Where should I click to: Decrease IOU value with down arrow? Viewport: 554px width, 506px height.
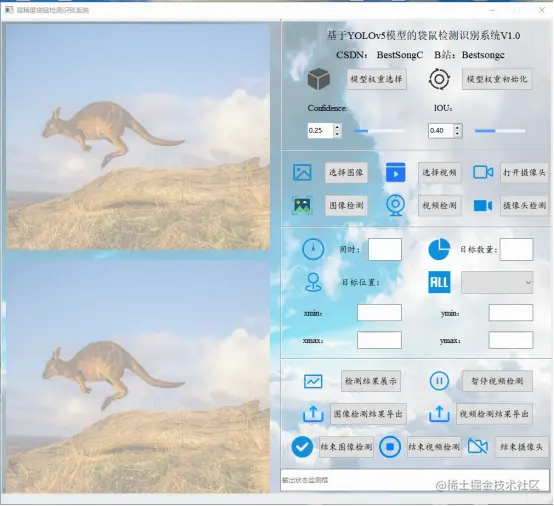pyautogui.click(x=458, y=134)
